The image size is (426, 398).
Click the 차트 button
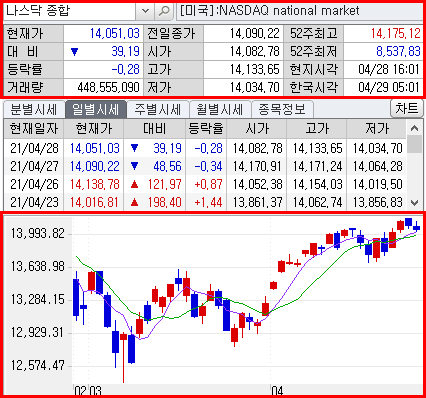[x=406, y=108]
